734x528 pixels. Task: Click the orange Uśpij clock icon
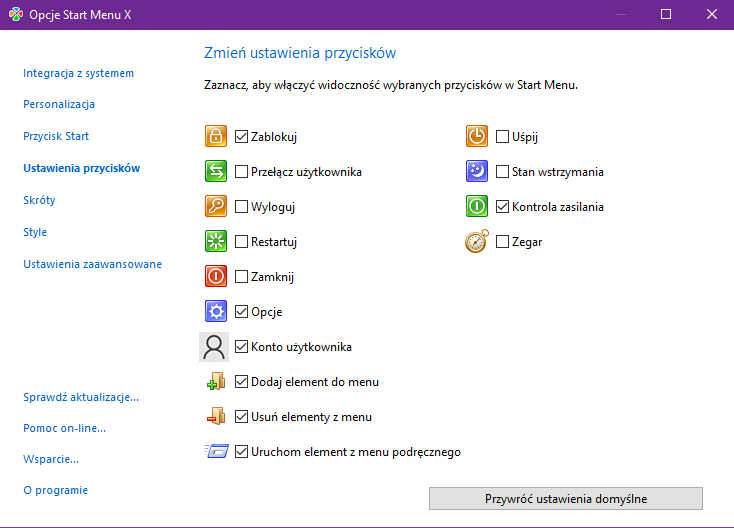click(477, 136)
